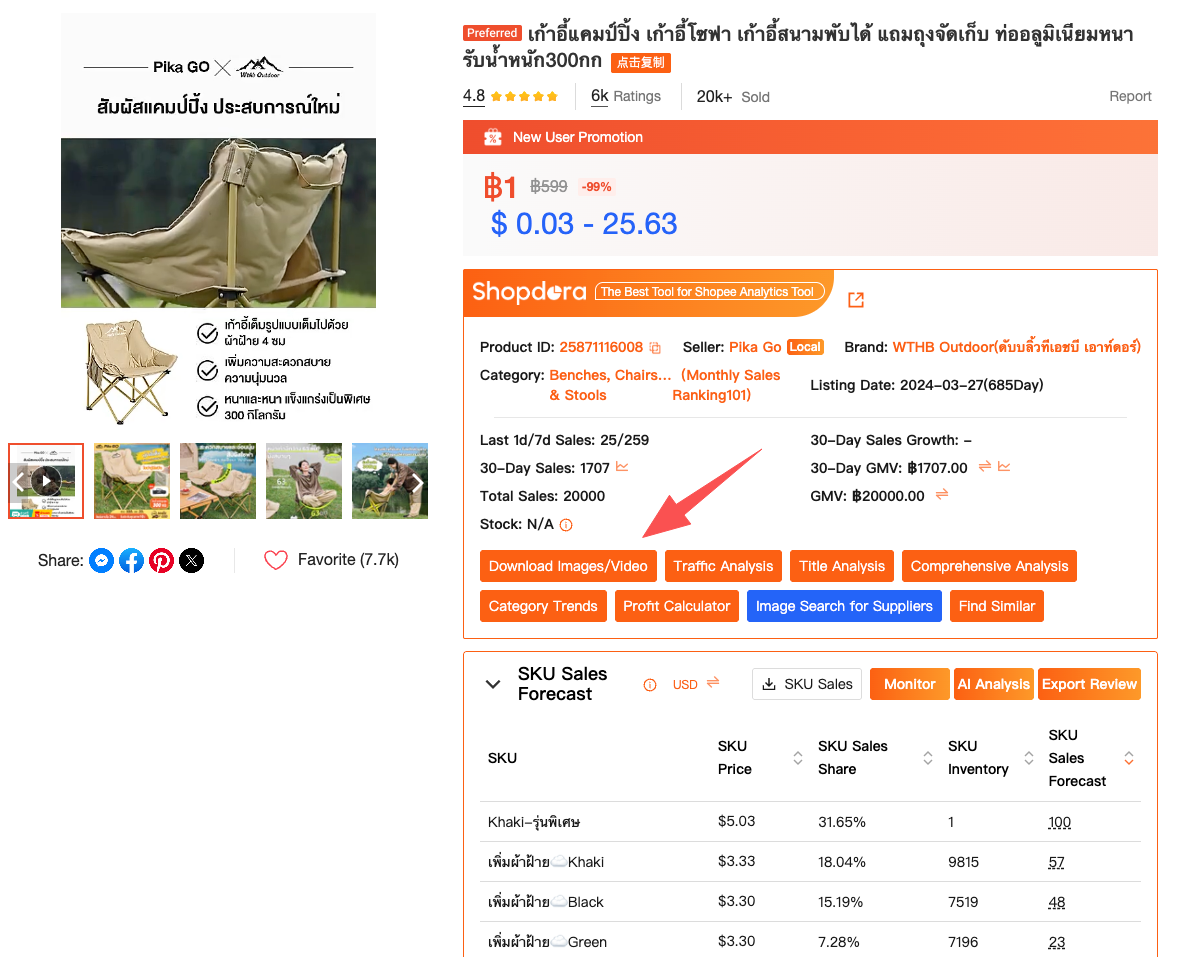1183x957 pixels.
Task: Open Shopdora external link icon
Action: (x=856, y=300)
